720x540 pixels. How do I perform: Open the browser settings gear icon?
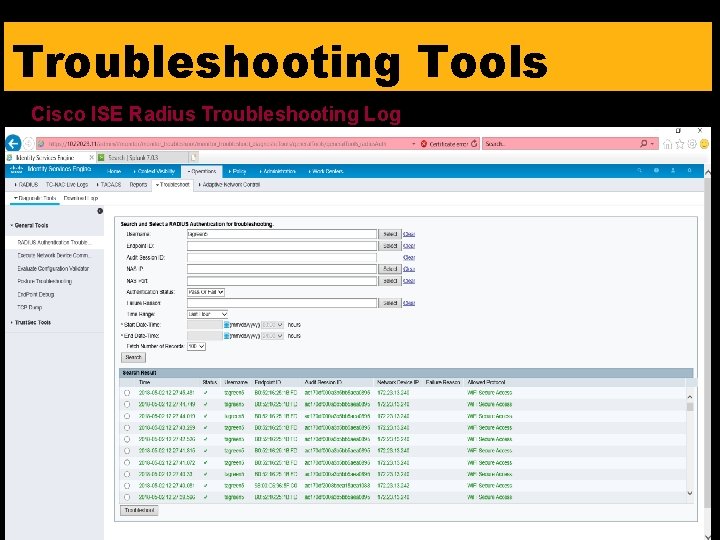(x=692, y=144)
